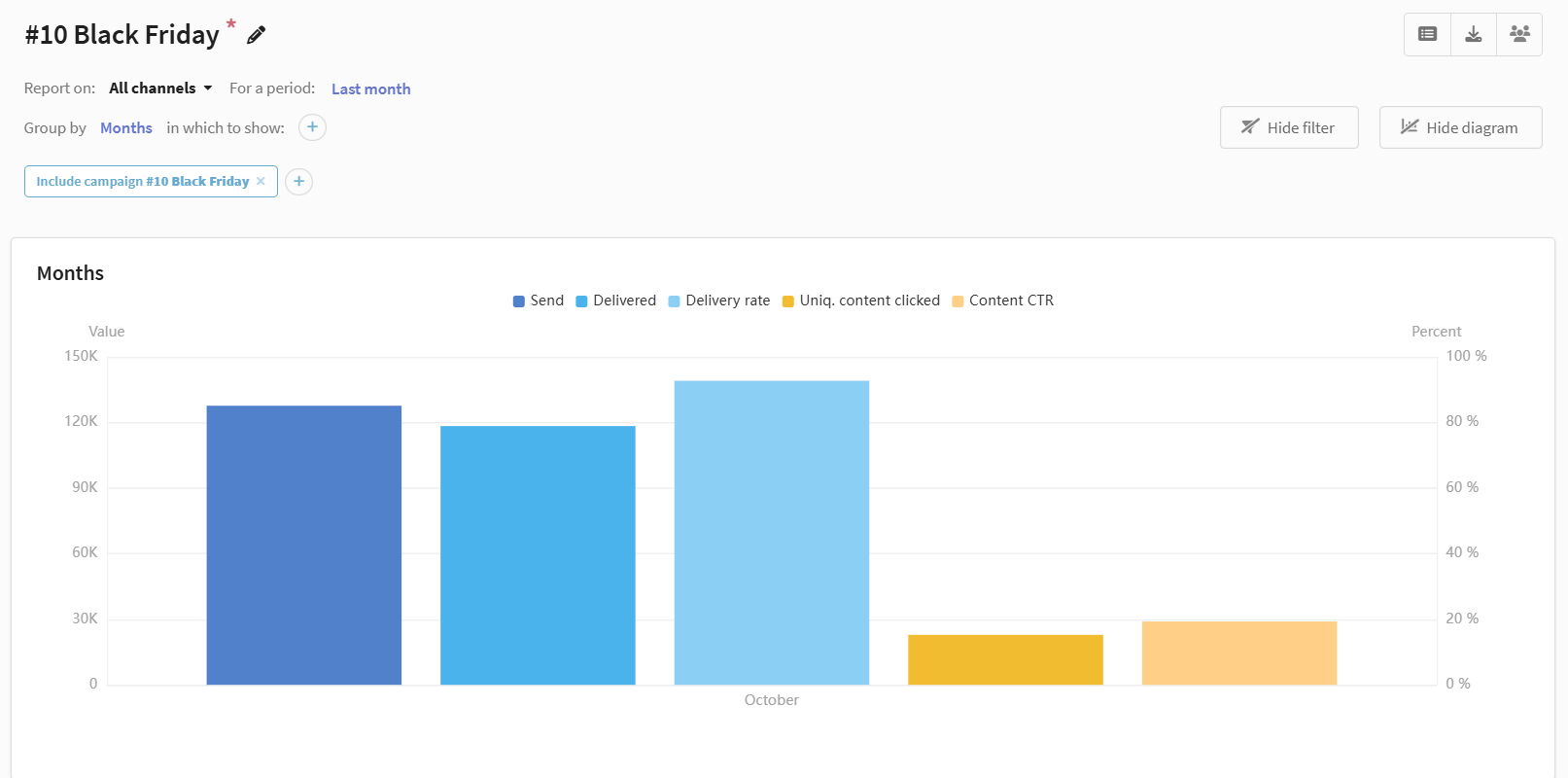Add a metric with plus next to 'in which to show'
Image resolution: width=1568 pixels, height=778 pixels.
(312, 127)
